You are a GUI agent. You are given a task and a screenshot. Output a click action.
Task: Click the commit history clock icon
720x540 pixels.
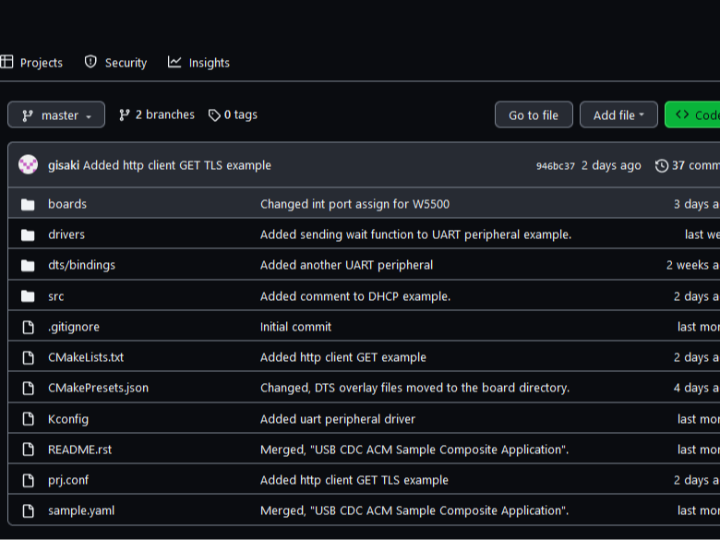click(661, 166)
